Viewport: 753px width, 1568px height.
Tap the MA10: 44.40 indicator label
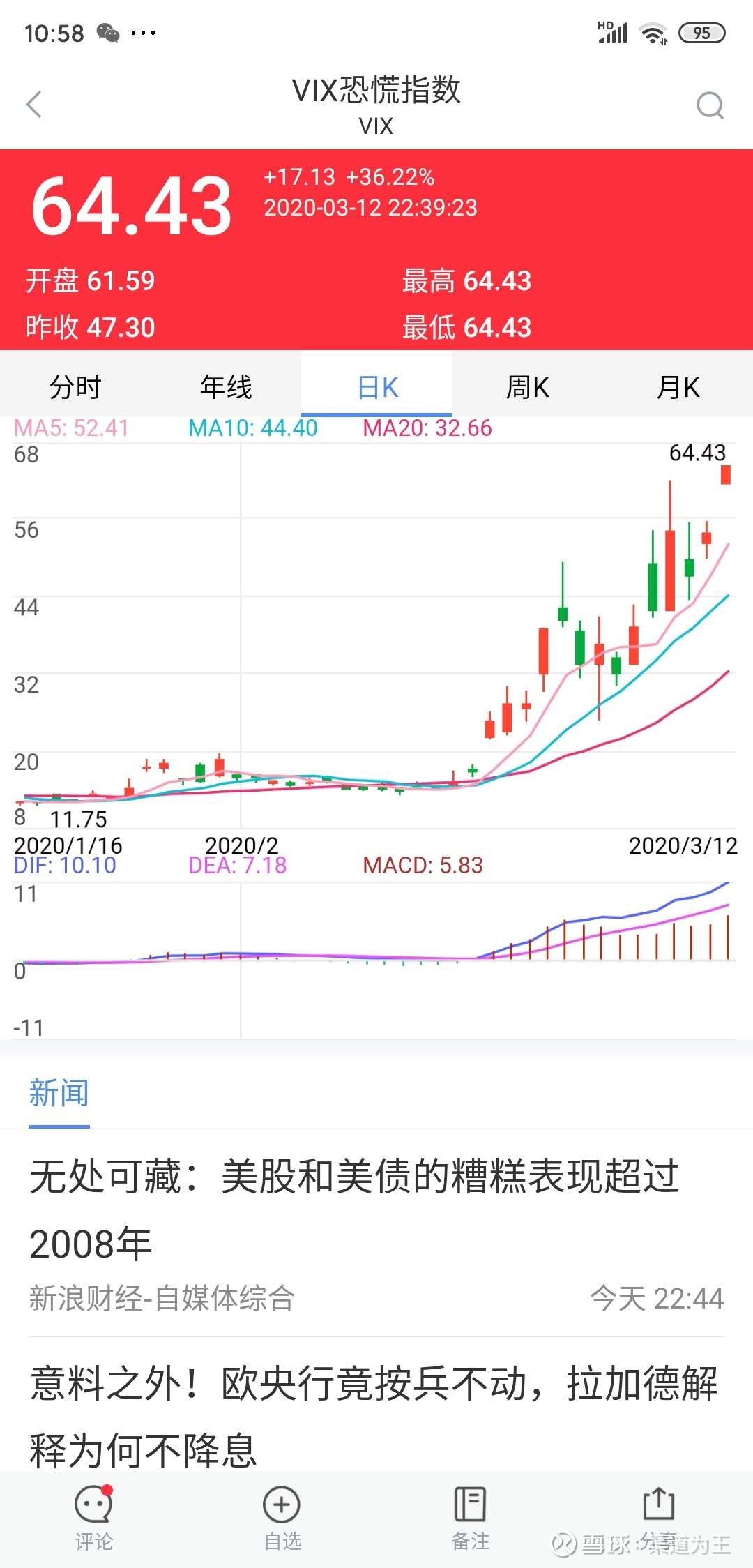pyautogui.click(x=253, y=428)
